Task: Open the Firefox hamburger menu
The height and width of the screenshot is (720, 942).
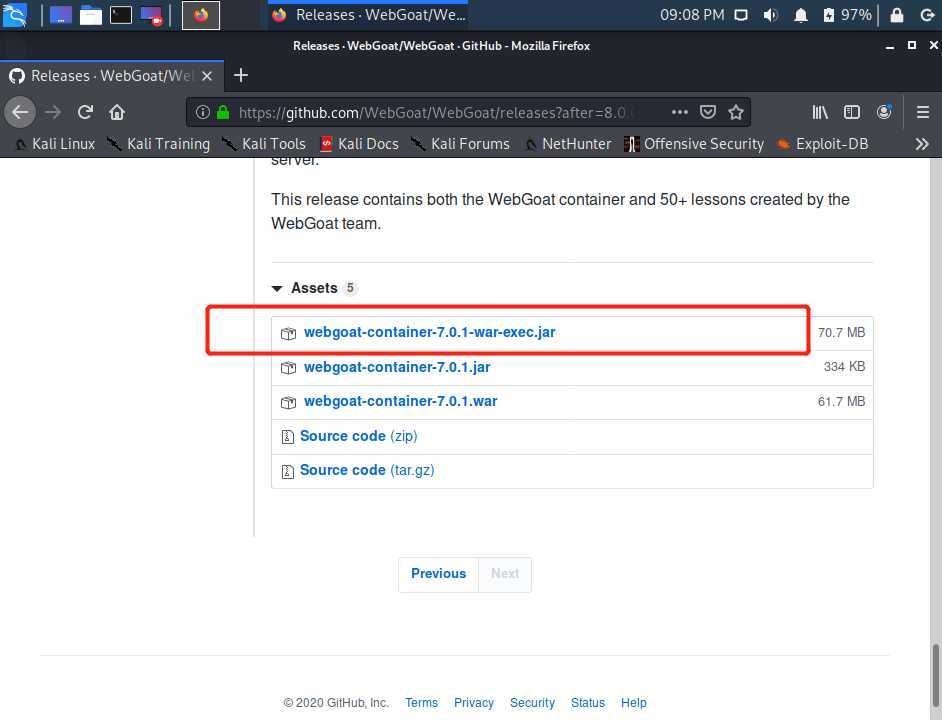Action: (923, 112)
